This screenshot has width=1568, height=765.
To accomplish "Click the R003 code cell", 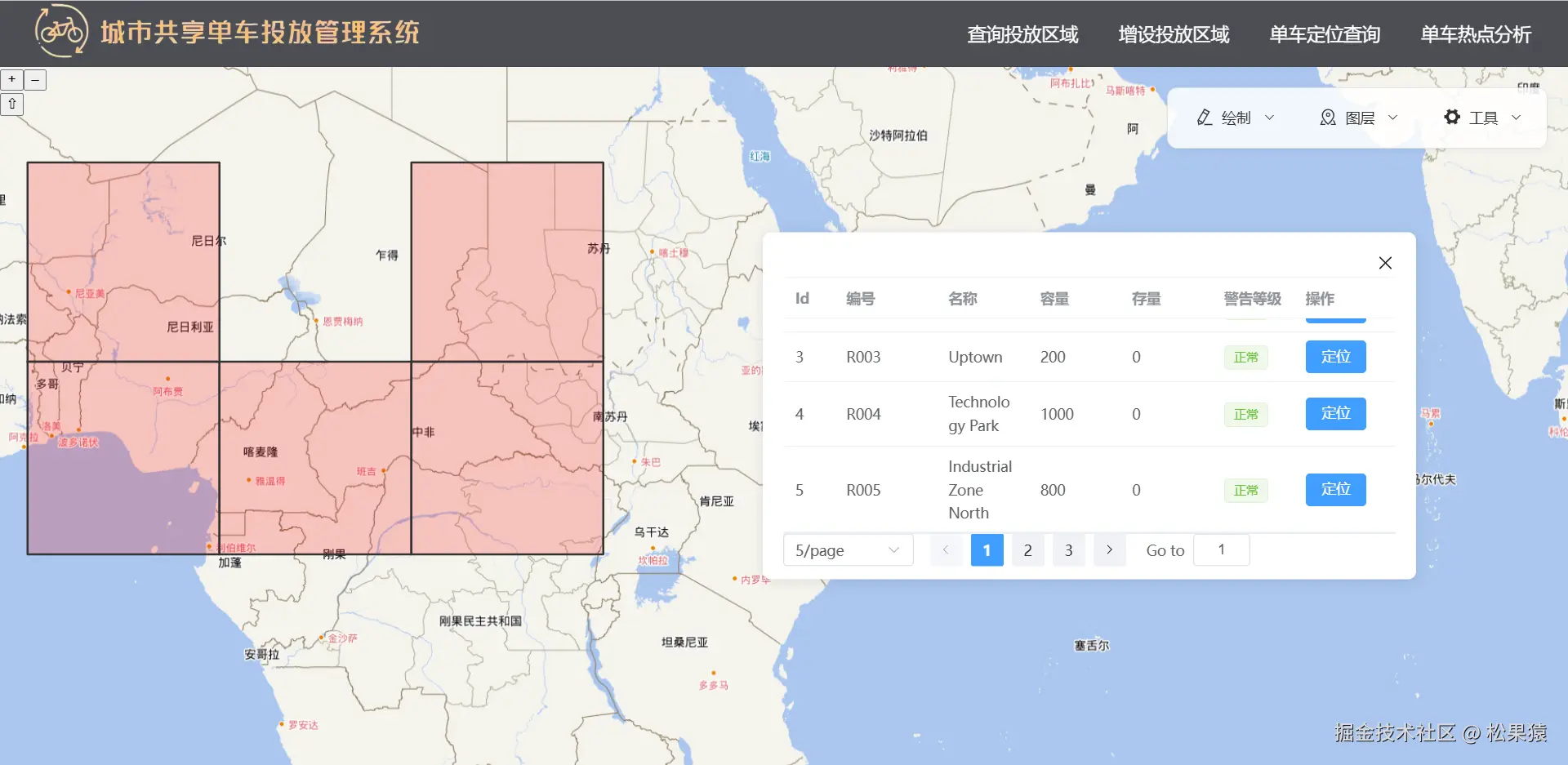I will 863,357.
